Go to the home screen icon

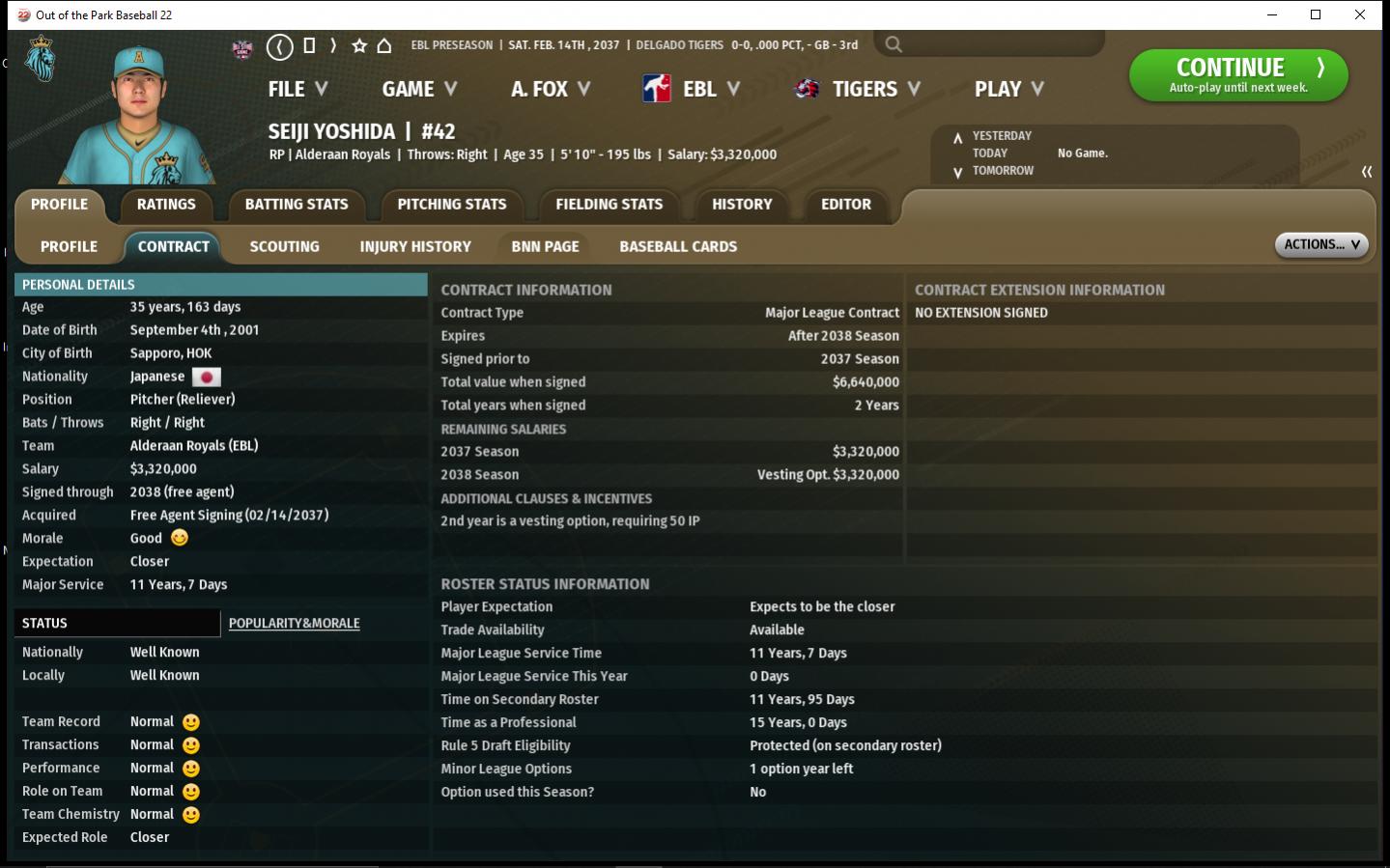pyautogui.click(x=384, y=45)
